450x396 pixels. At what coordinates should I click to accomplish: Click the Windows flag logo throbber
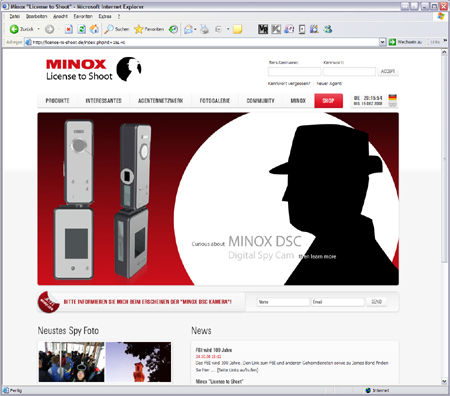441,16
